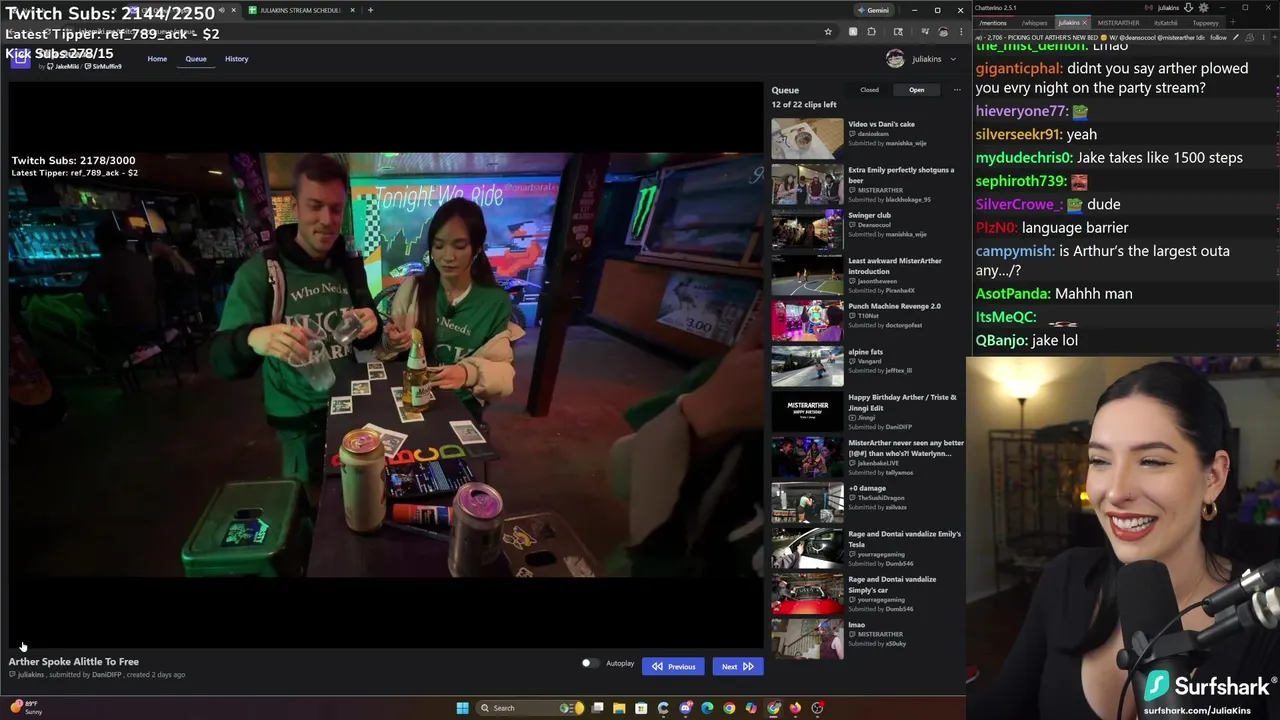Open the Windows Start menu
1280x720 pixels.
click(462, 708)
